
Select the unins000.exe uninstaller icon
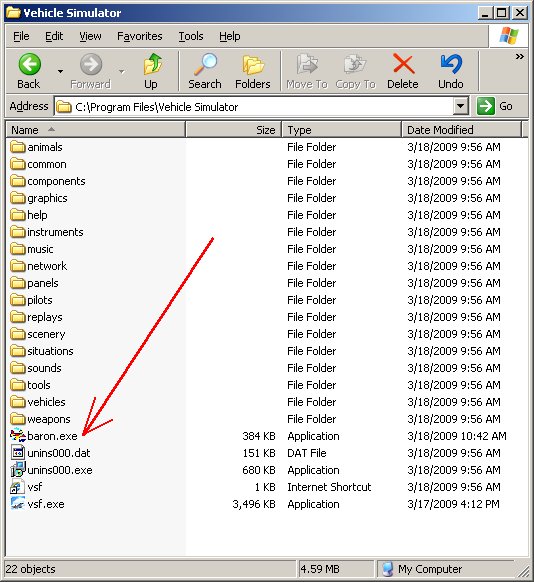pyautogui.click(x=18, y=470)
